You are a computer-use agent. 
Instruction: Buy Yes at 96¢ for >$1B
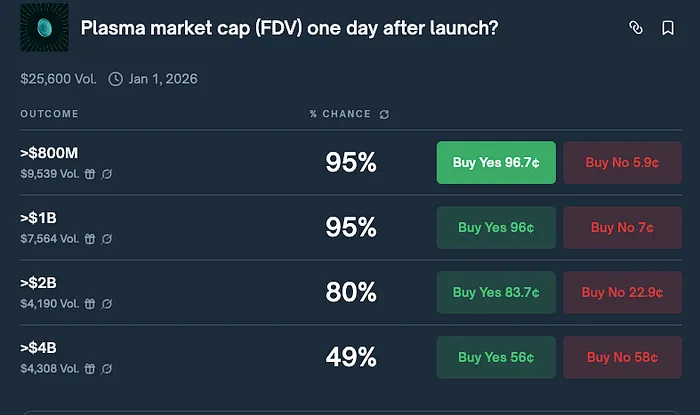point(496,228)
